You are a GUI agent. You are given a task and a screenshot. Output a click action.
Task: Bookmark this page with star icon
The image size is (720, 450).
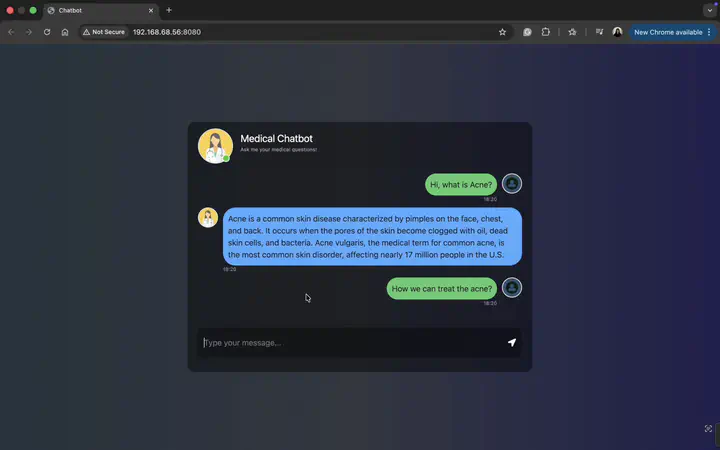click(x=502, y=32)
